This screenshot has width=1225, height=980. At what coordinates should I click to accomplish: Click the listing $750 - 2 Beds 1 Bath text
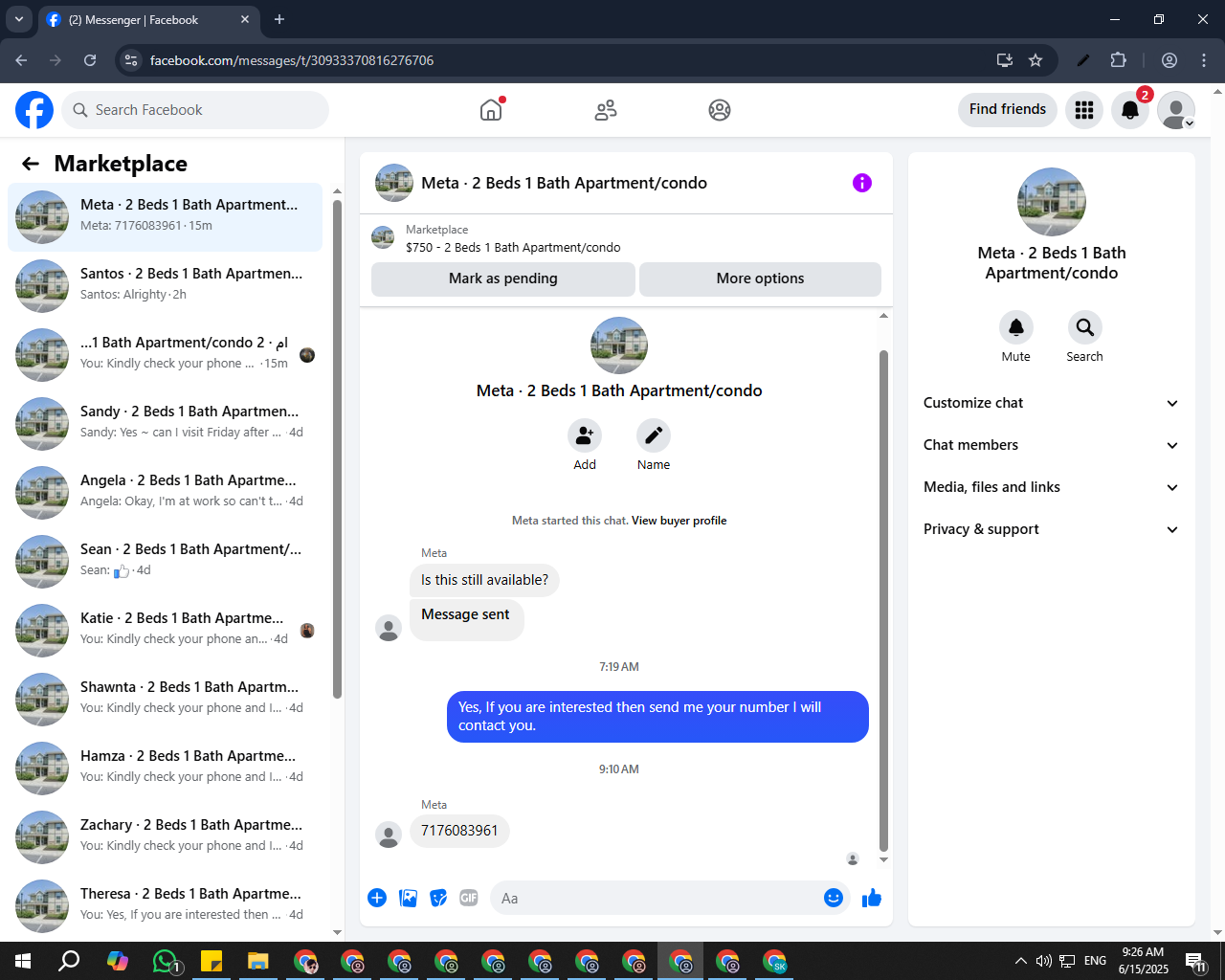pyautogui.click(x=513, y=247)
